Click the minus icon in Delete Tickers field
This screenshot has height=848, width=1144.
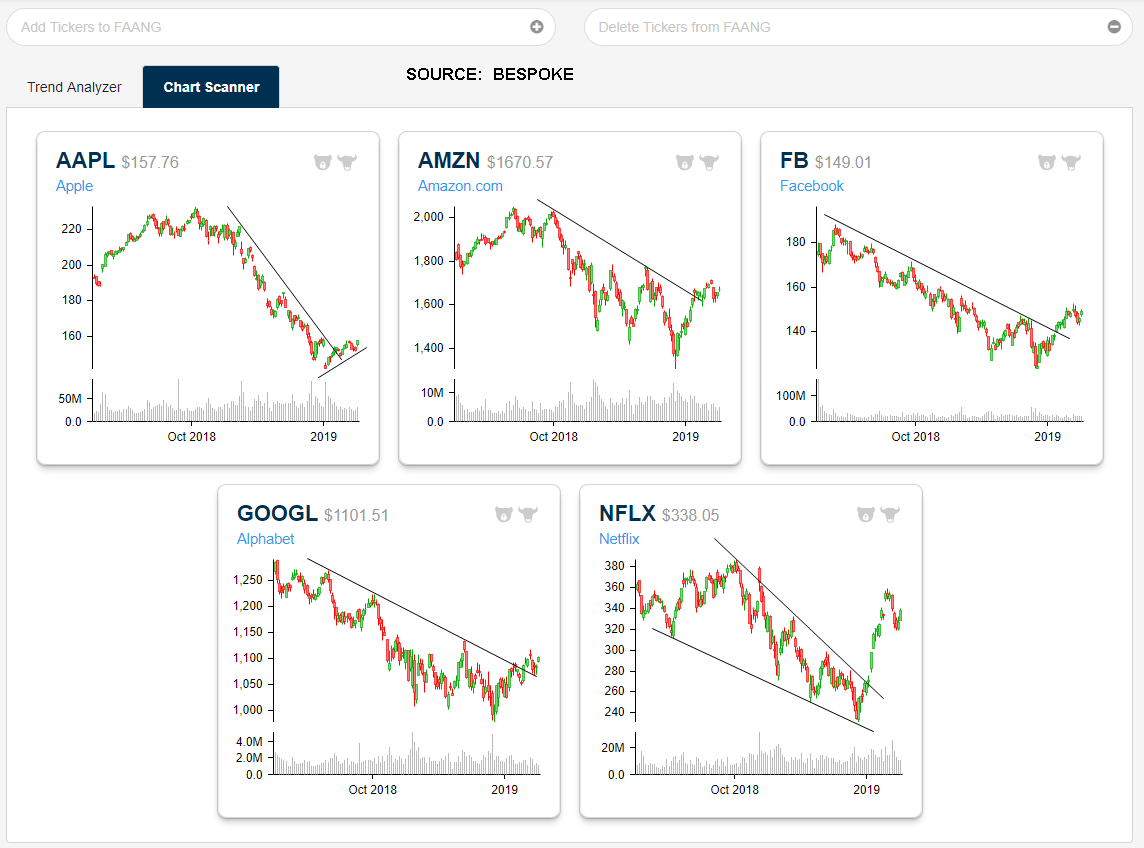(x=1114, y=27)
